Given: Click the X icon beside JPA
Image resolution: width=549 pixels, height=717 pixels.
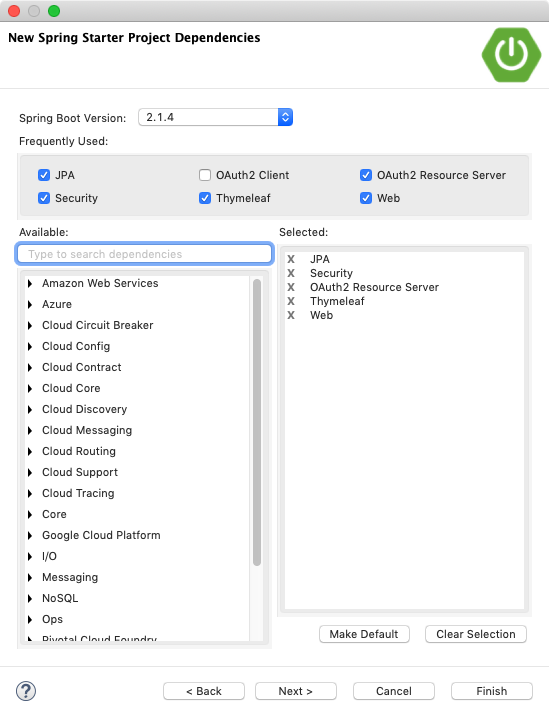Looking at the screenshot, I should click(x=291, y=259).
